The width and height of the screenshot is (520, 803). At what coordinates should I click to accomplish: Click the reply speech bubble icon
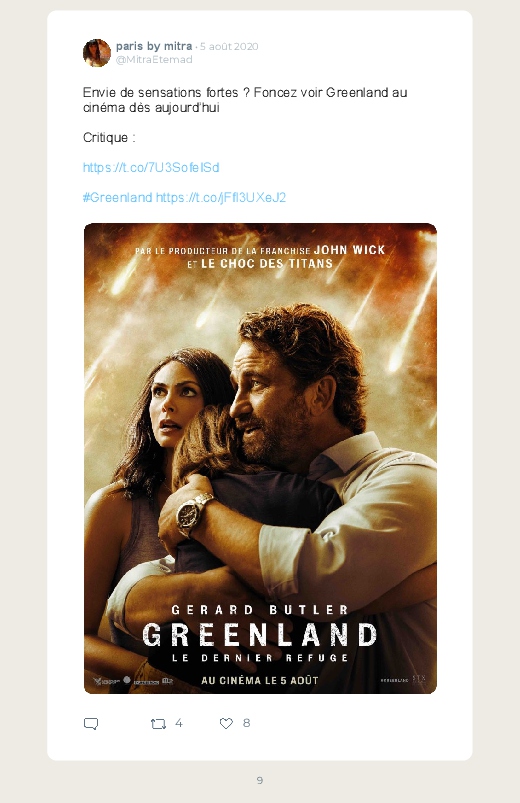click(x=91, y=724)
